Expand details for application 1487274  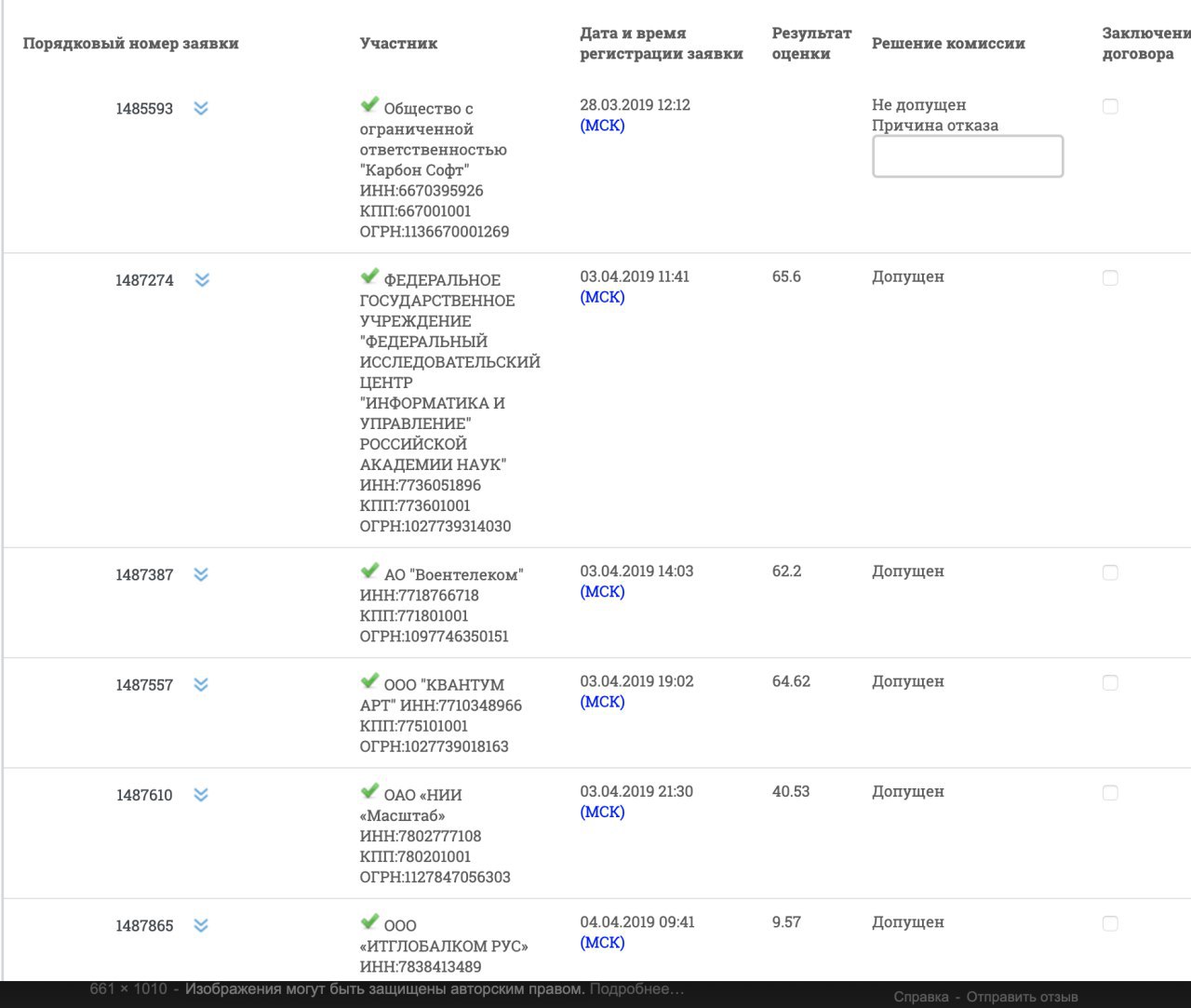[202, 279]
